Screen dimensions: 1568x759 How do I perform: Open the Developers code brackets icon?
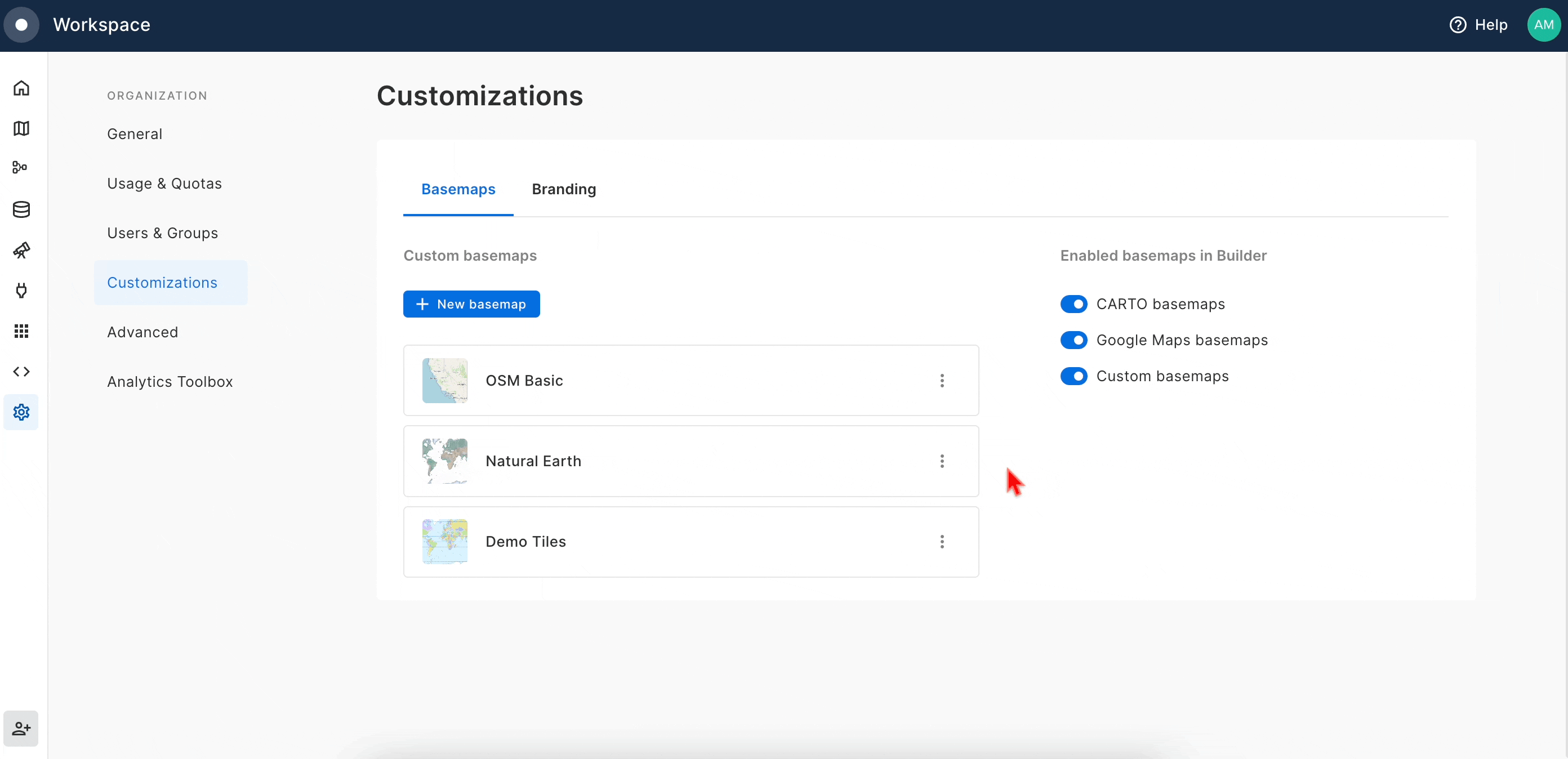coord(21,371)
